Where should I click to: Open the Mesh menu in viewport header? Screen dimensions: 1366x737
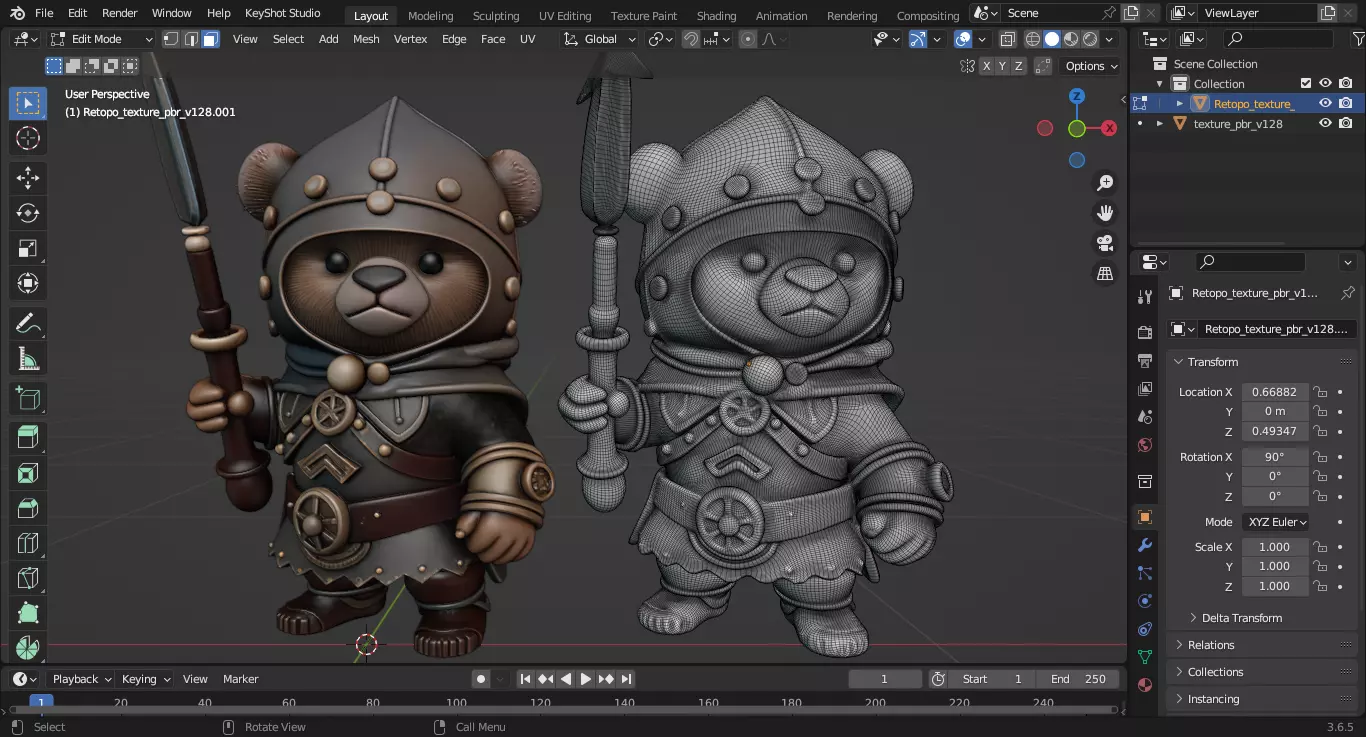[x=366, y=39]
